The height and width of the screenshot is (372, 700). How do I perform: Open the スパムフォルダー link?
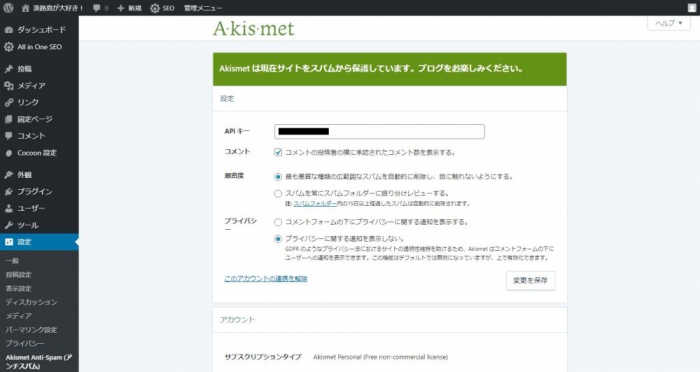(x=315, y=203)
